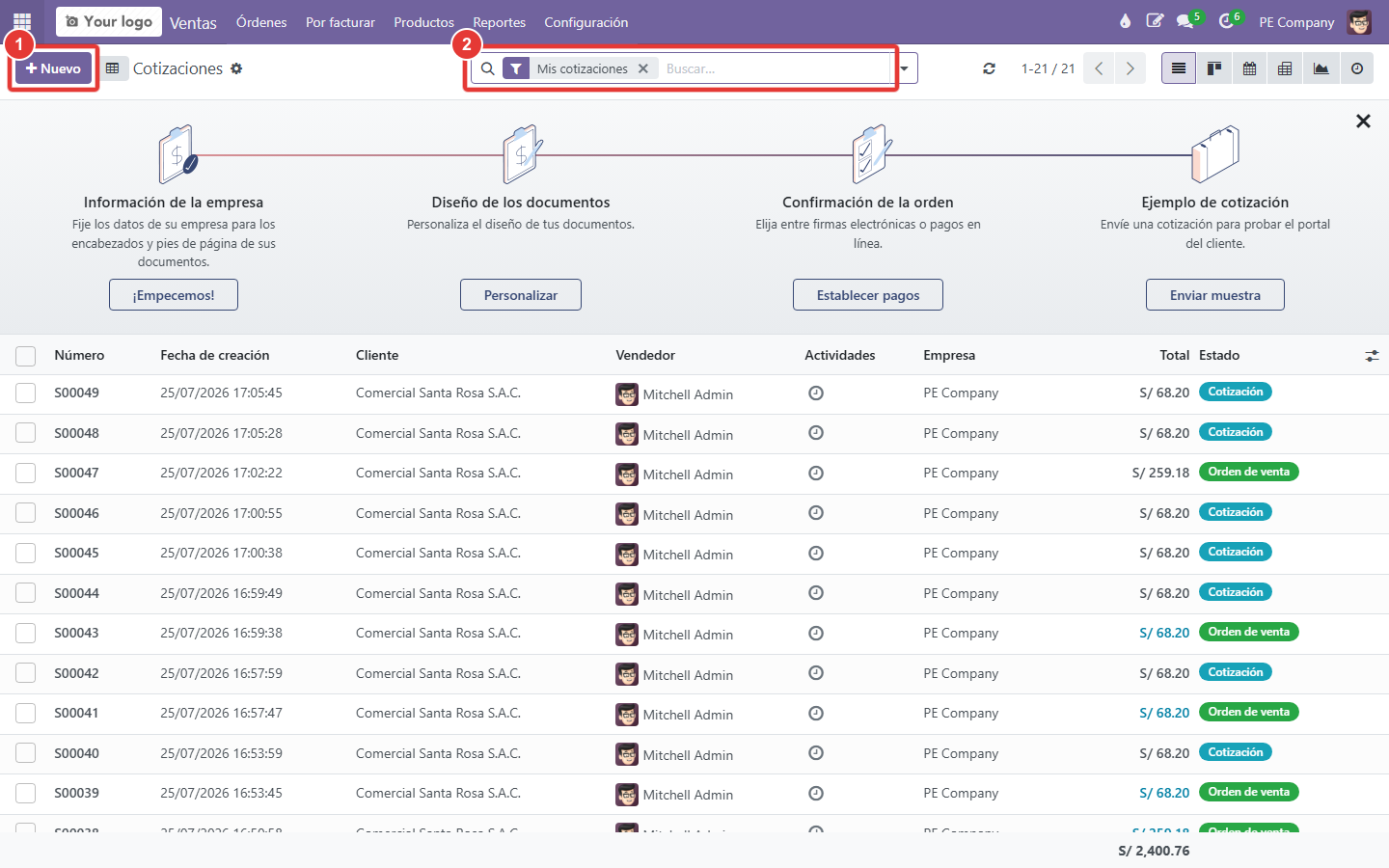1389x868 pixels.
Task: Open the Configuración menu
Action: tap(586, 22)
